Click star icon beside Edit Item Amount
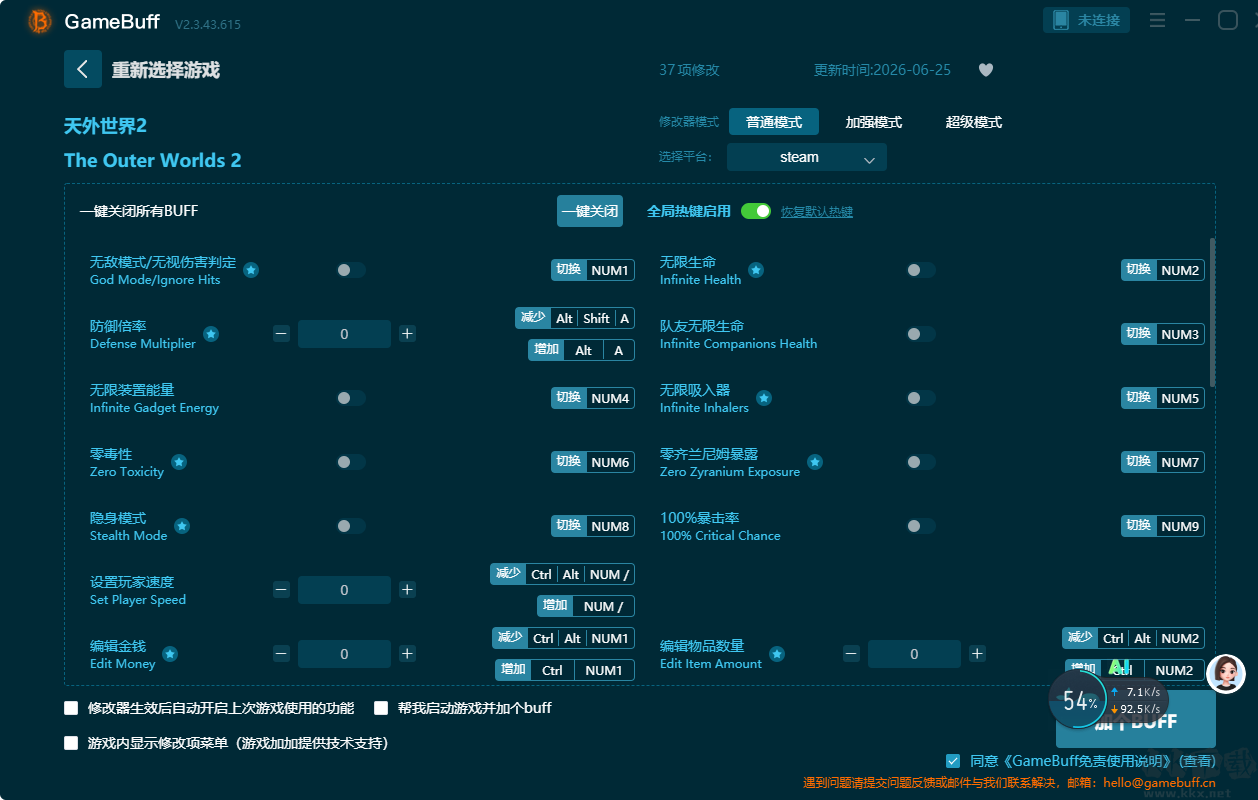 [x=777, y=654]
